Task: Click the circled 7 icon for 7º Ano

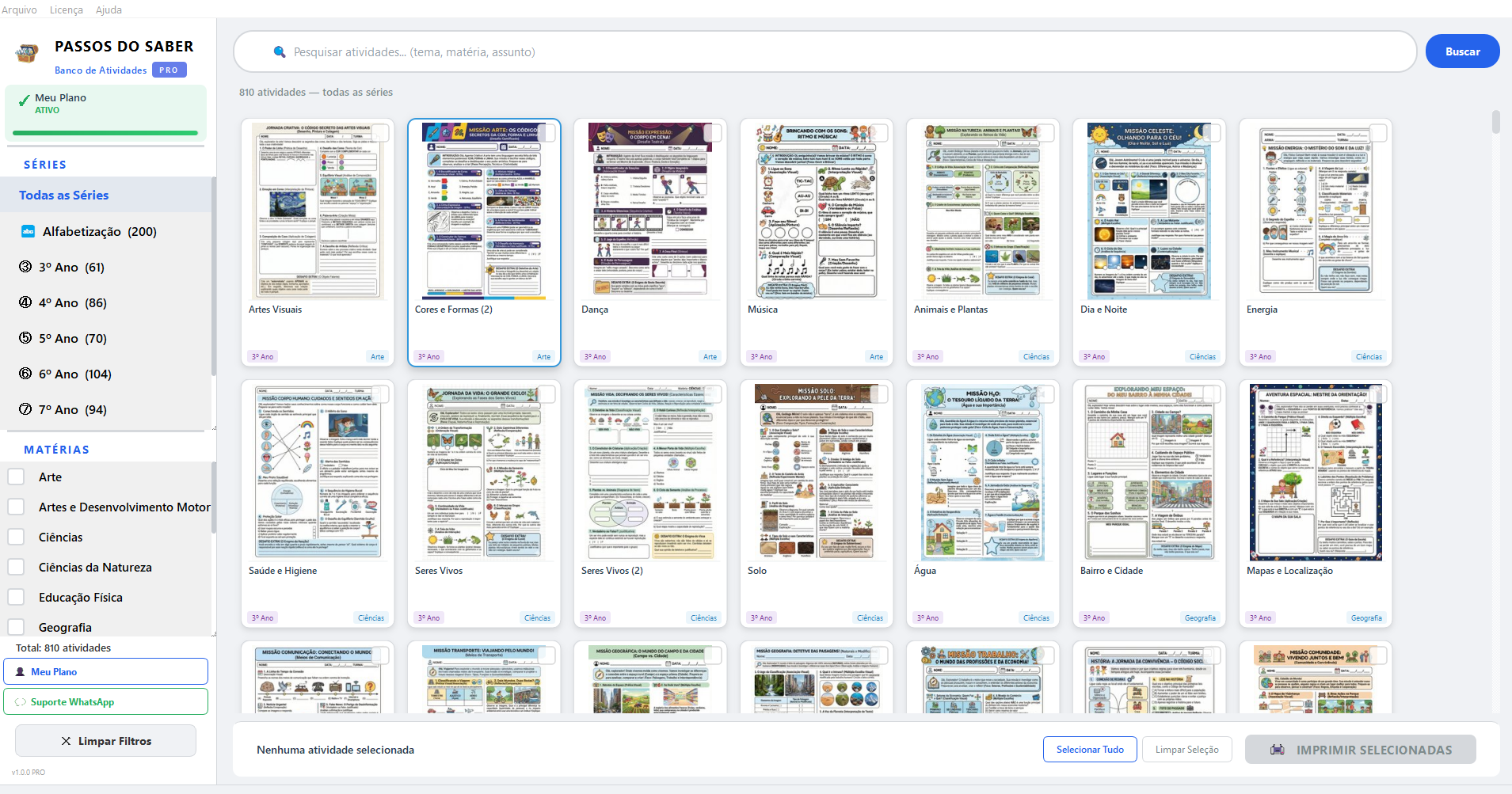Action: [25, 409]
